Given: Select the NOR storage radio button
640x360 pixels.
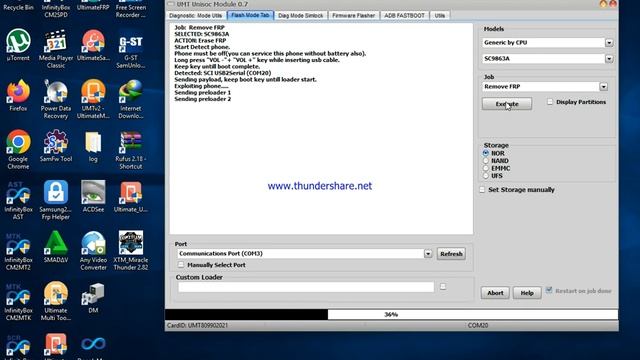Looking at the screenshot, I should pos(486,153).
